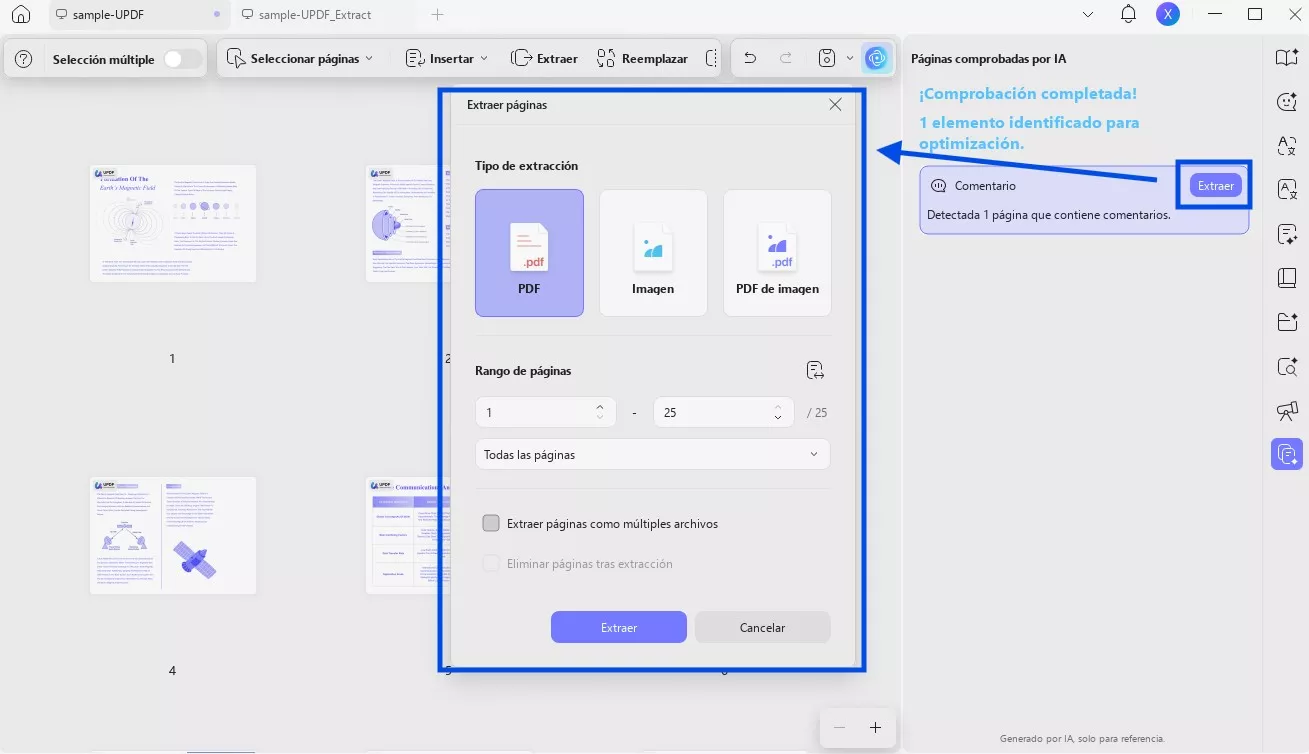This screenshot has width=1309, height=754.
Task: Open the comment tool in right sidebar
Action: [1287, 101]
